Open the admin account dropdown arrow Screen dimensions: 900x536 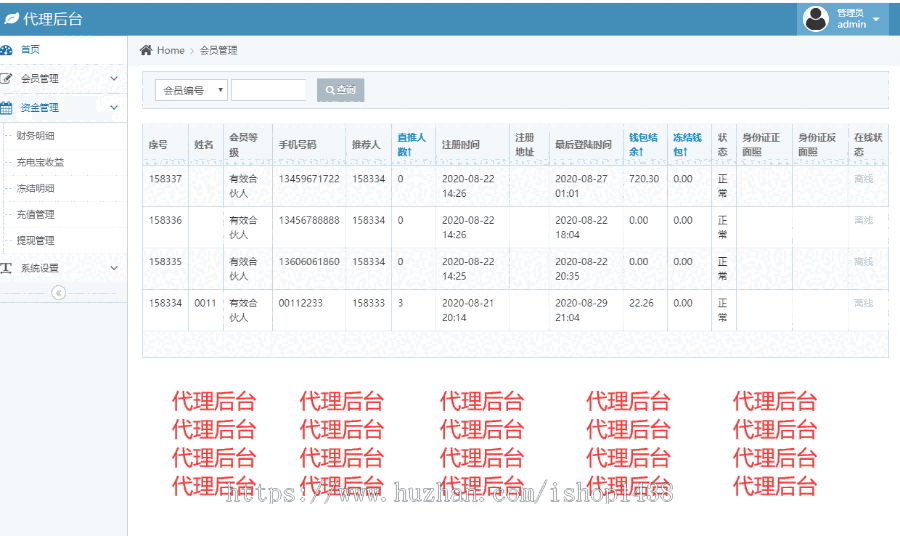point(876,19)
